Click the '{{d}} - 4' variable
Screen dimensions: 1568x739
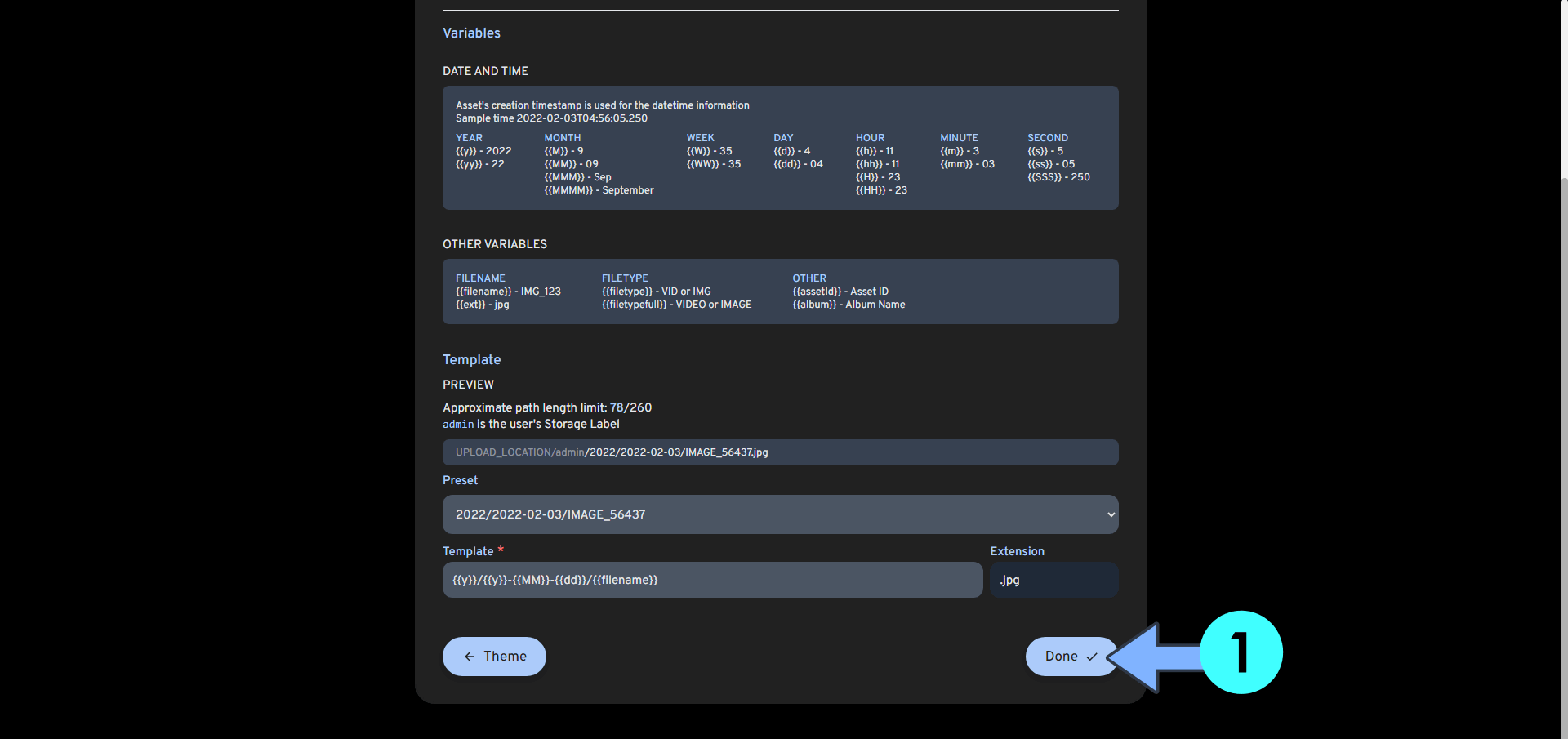(792, 151)
